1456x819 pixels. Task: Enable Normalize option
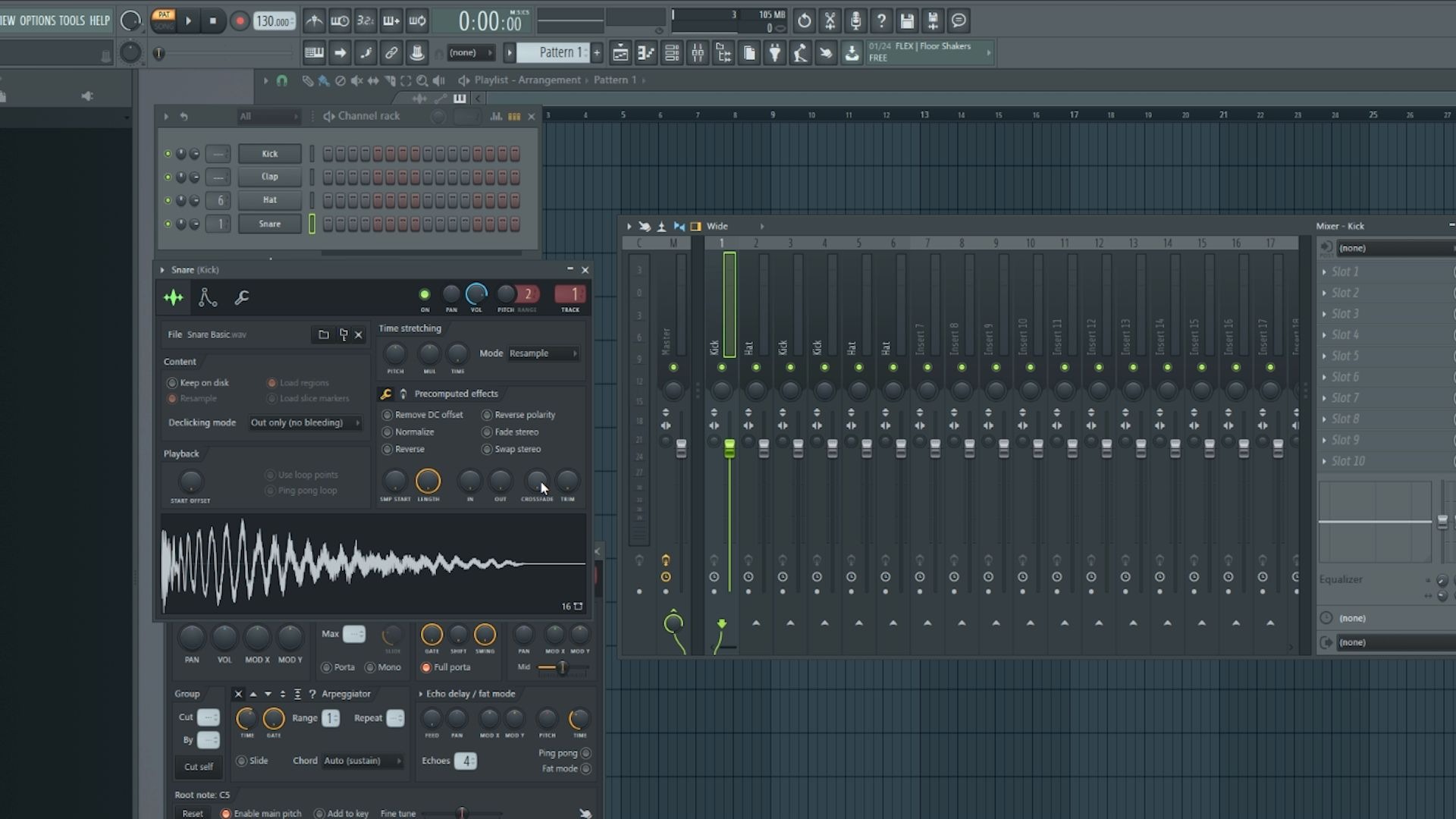(408, 432)
